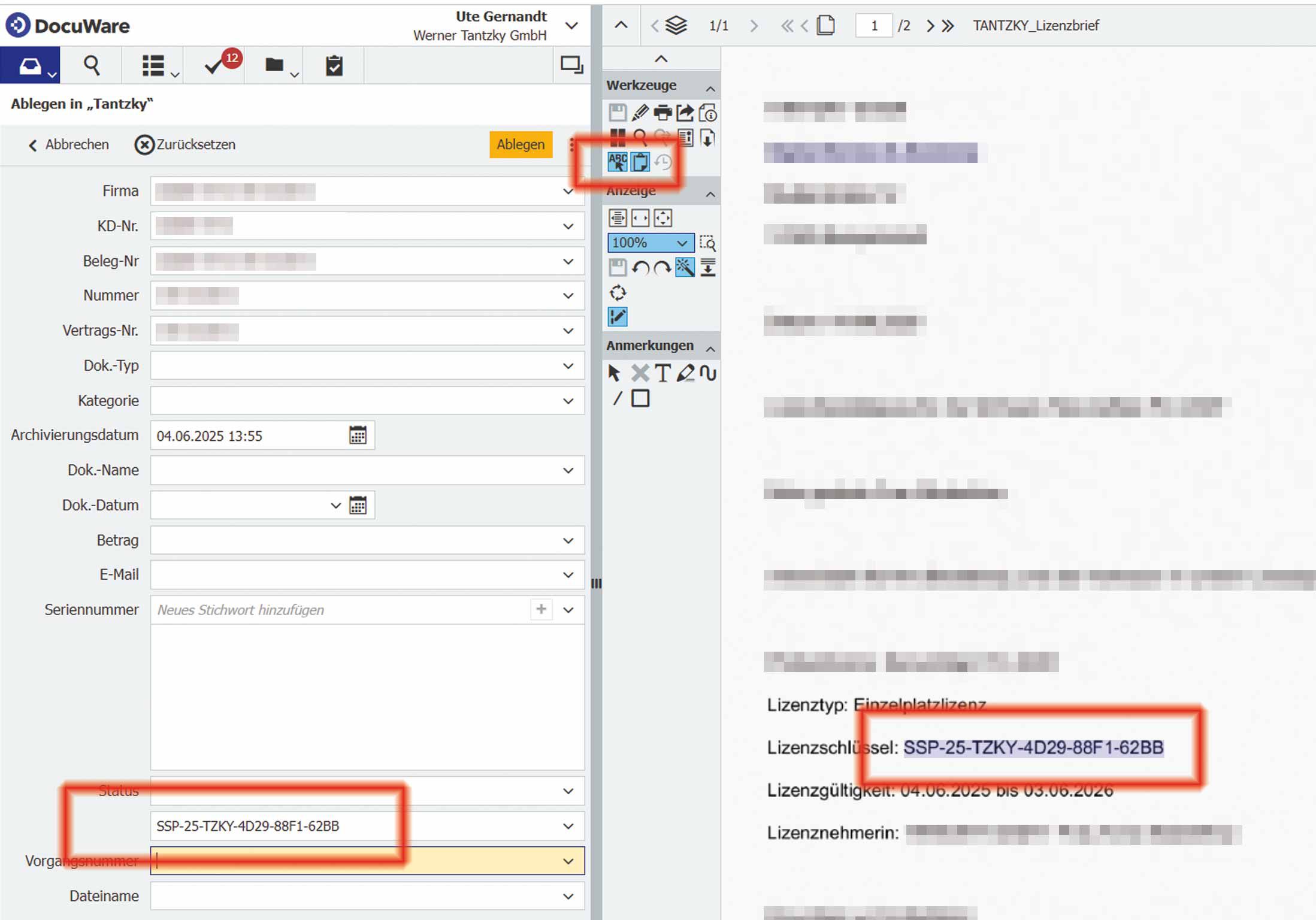Click Zurücksetzen to reset the form
Image resolution: width=1316 pixels, height=920 pixels.
(185, 145)
